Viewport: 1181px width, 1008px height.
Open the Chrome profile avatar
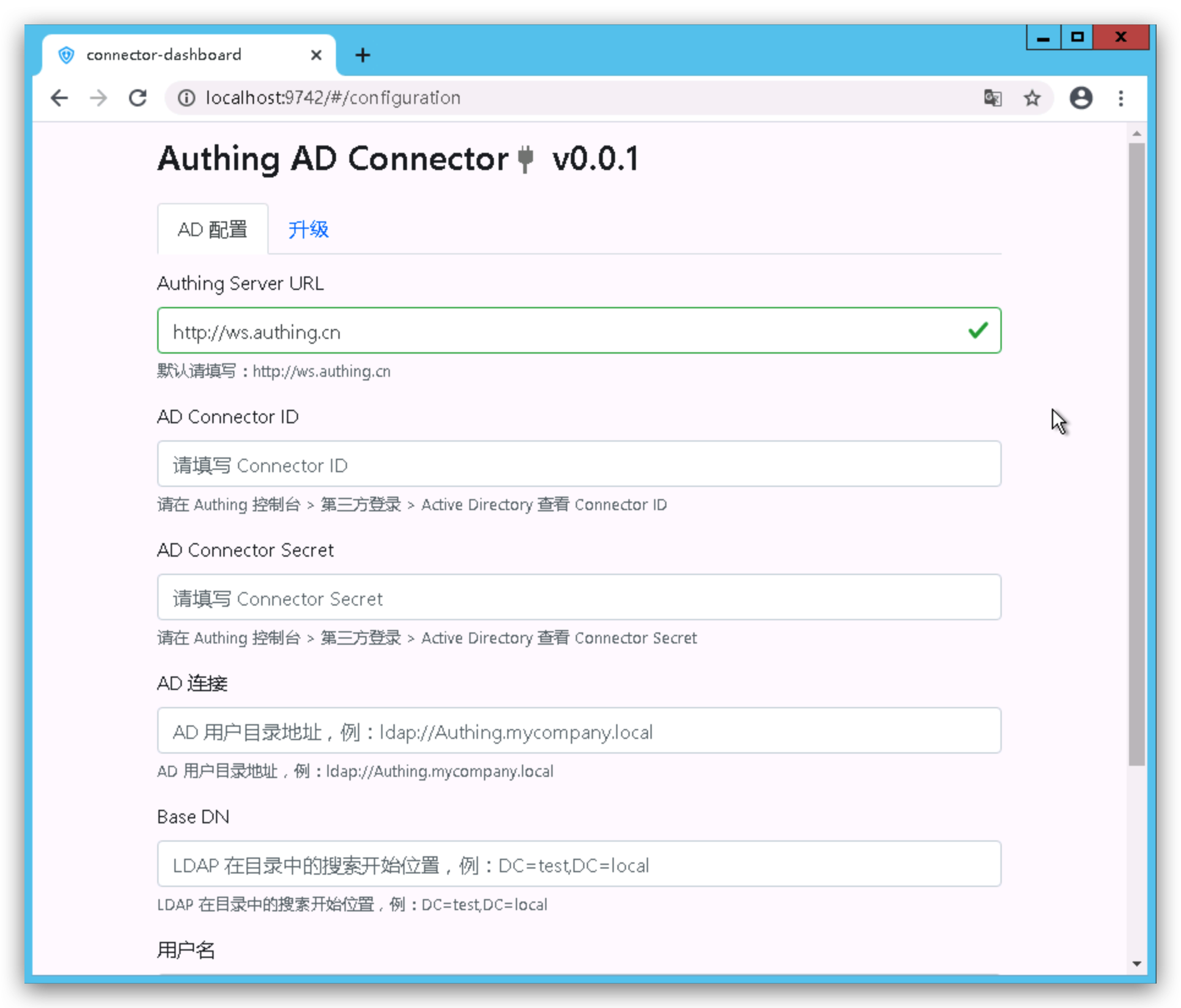pyautogui.click(x=1081, y=98)
